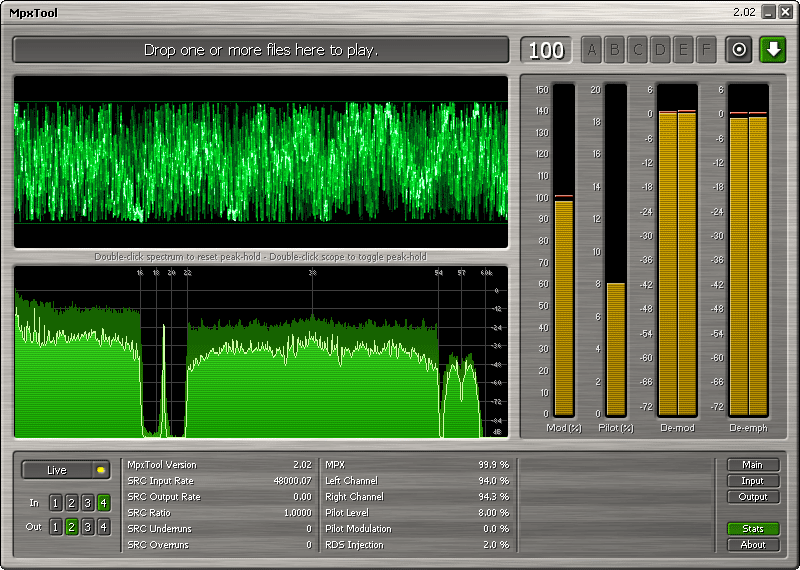Screen dimensions: 800x570
Task: Click the MPX 99.9 % reading
Action: click(x=493, y=465)
